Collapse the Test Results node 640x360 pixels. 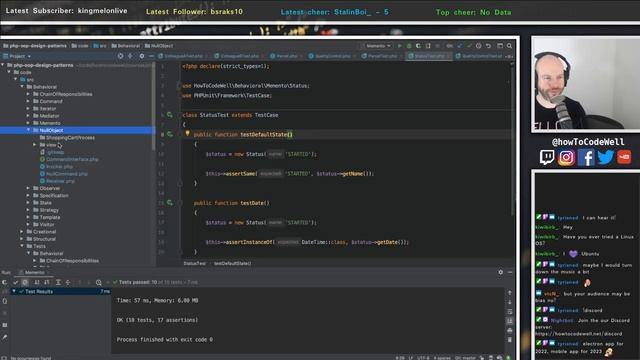coord(14,291)
